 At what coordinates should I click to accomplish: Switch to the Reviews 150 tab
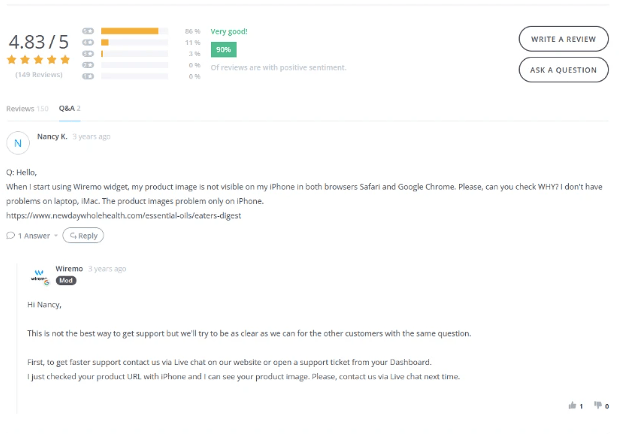(x=27, y=109)
